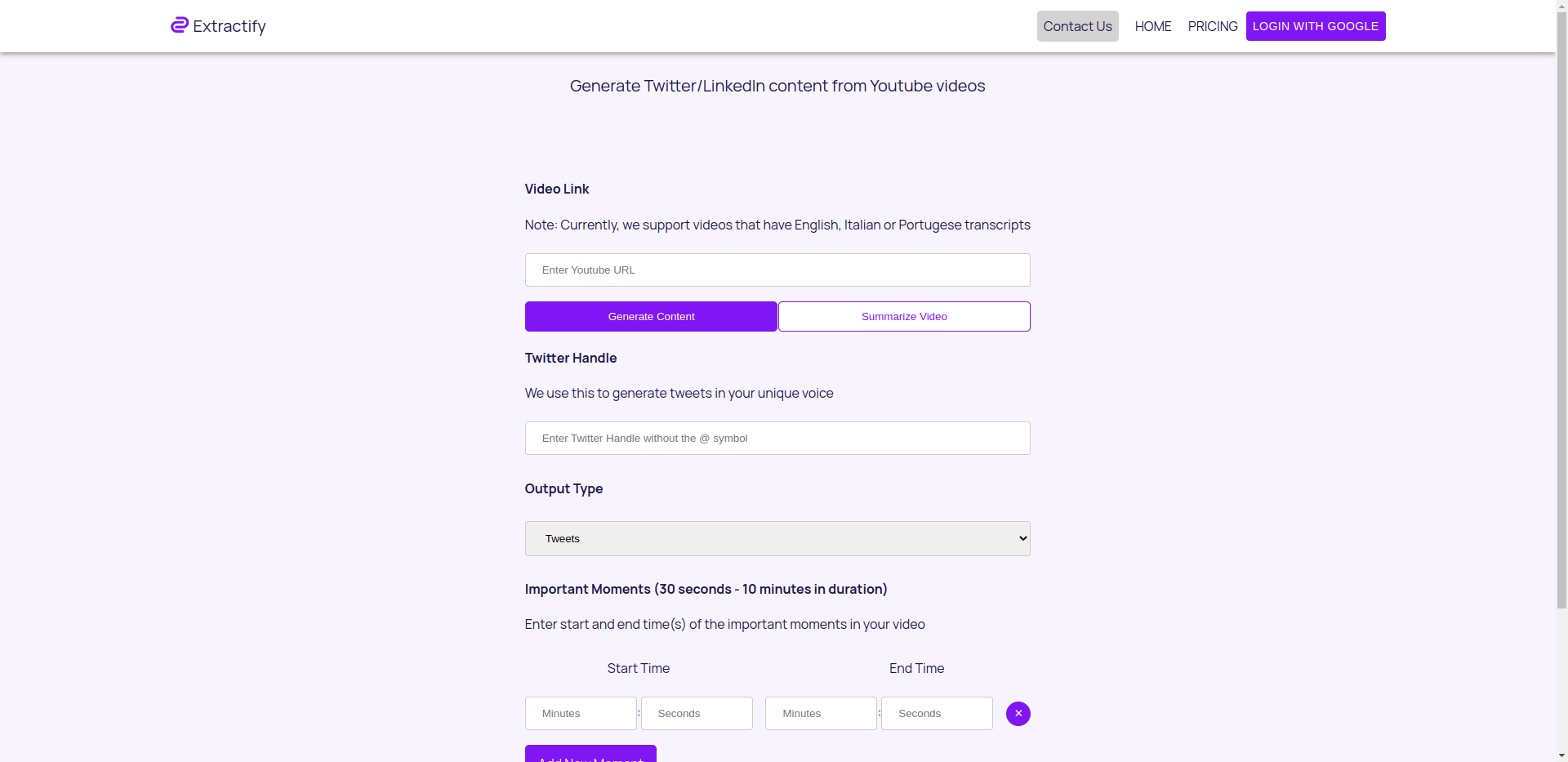The width and height of the screenshot is (1568, 762).
Task: Focus the Start Time Minutes field
Action: (x=581, y=714)
